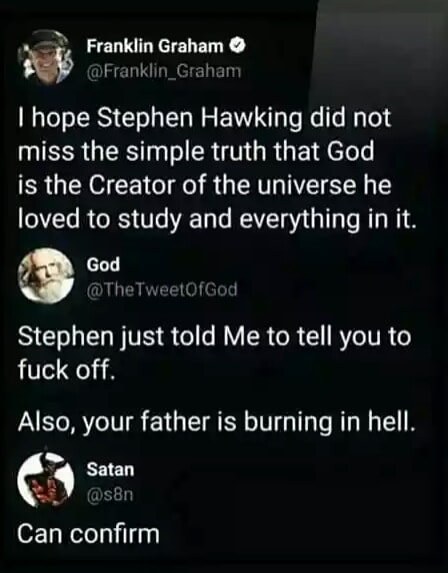Click the line 'miss the simple truth that God'
Image resolution: width=448 pixels, height=573 pixels.
click(x=196, y=151)
